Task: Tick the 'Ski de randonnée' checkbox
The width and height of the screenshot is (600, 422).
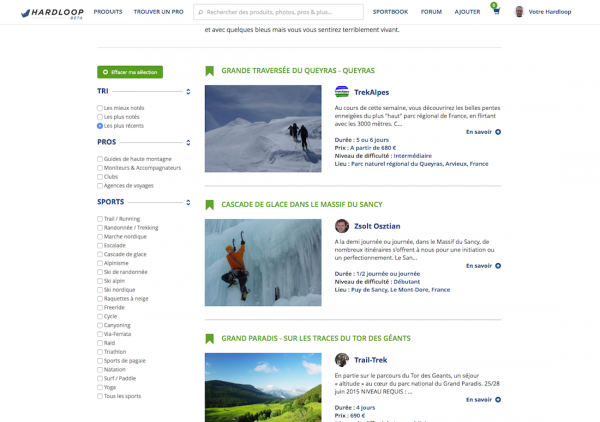Action: pyautogui.click(x=100, y=272)
